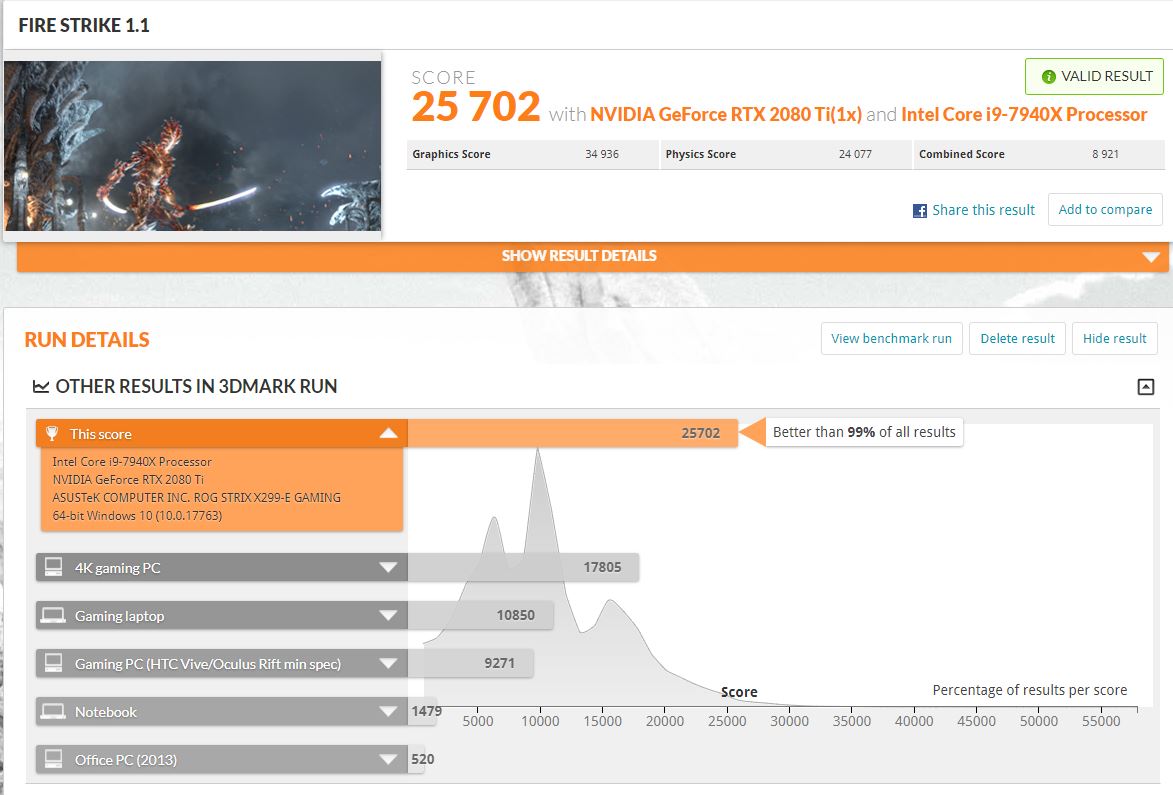Collapse the This score details arrow
1173x795 pixels.
pos(388,433)
